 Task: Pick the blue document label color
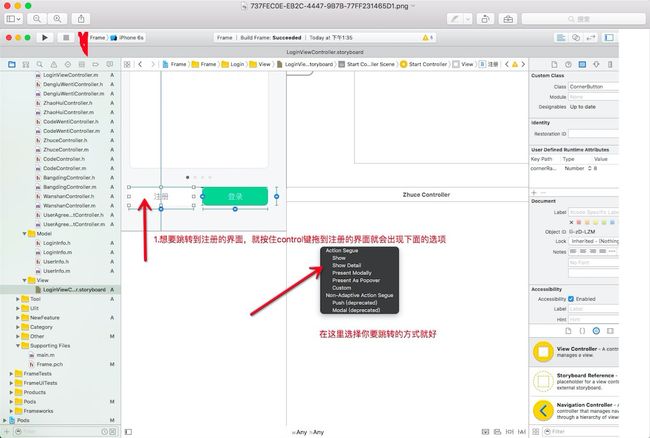point(612,222)
